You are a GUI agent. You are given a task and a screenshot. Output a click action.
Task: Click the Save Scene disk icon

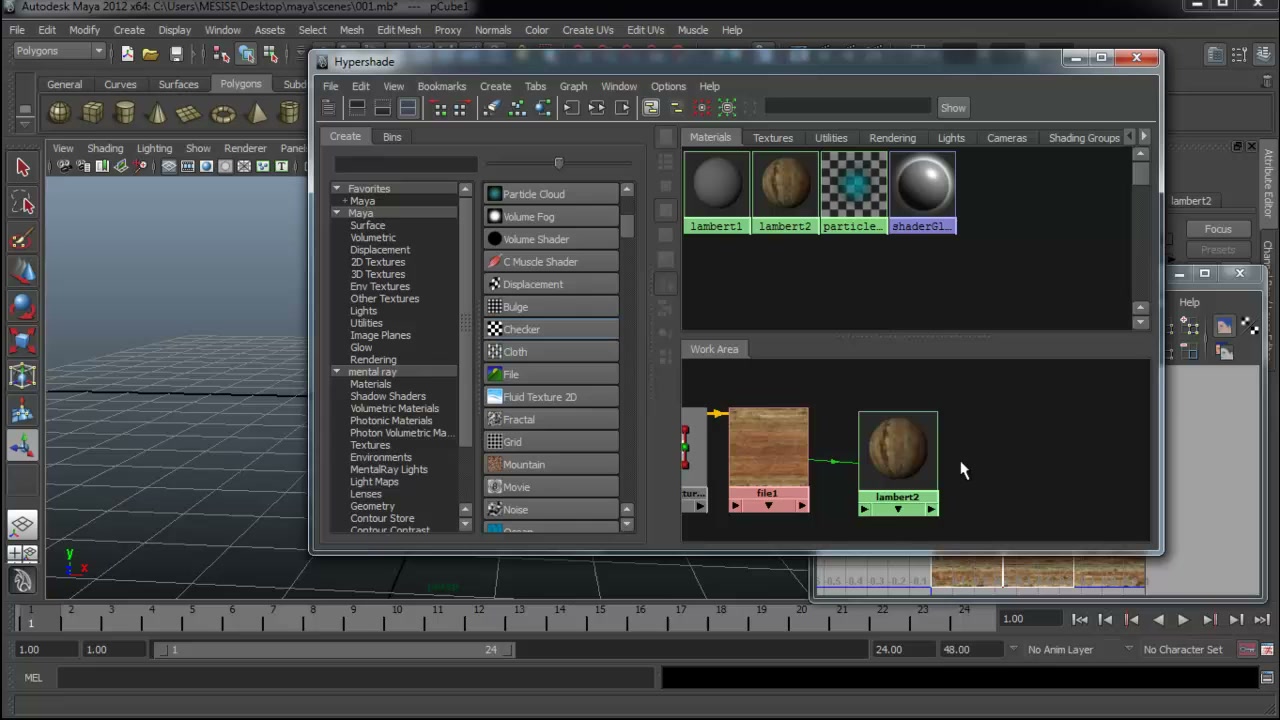point(176,54)
